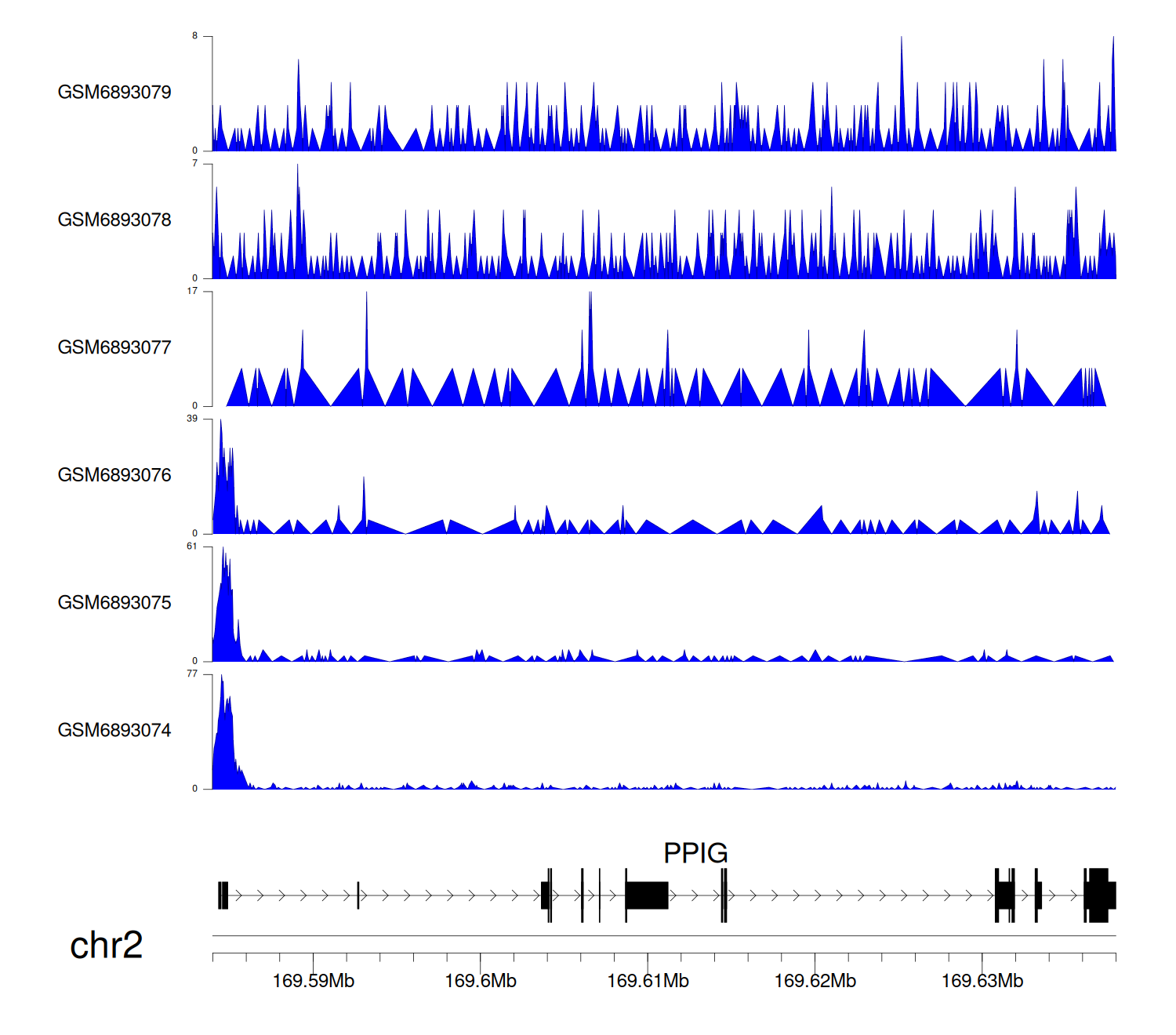
Task: Select the 169.61Mb axis tick label
Action: (648, 981)
